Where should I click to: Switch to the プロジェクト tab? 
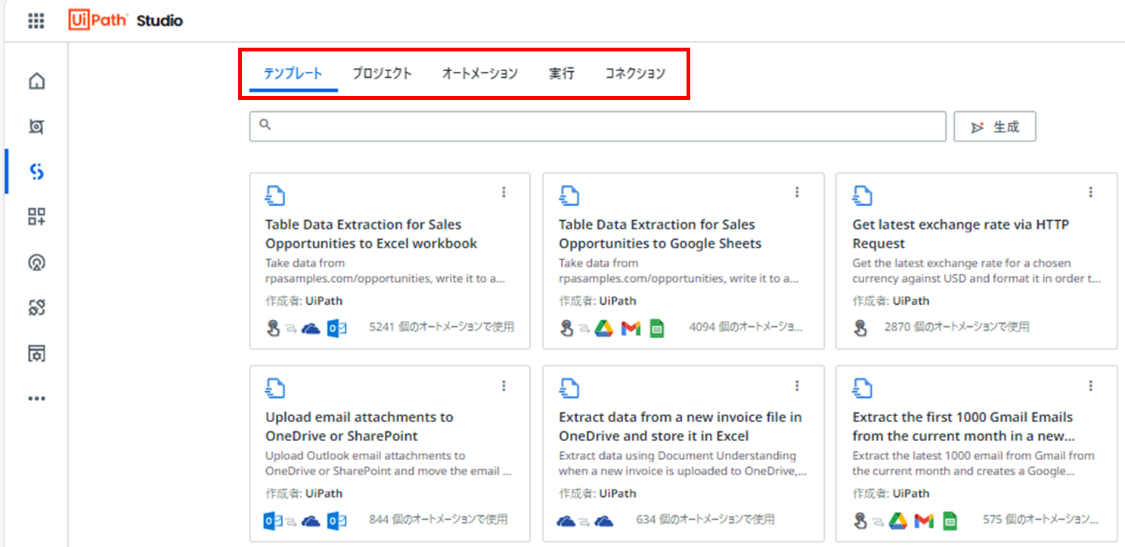[x=382, y=73]
